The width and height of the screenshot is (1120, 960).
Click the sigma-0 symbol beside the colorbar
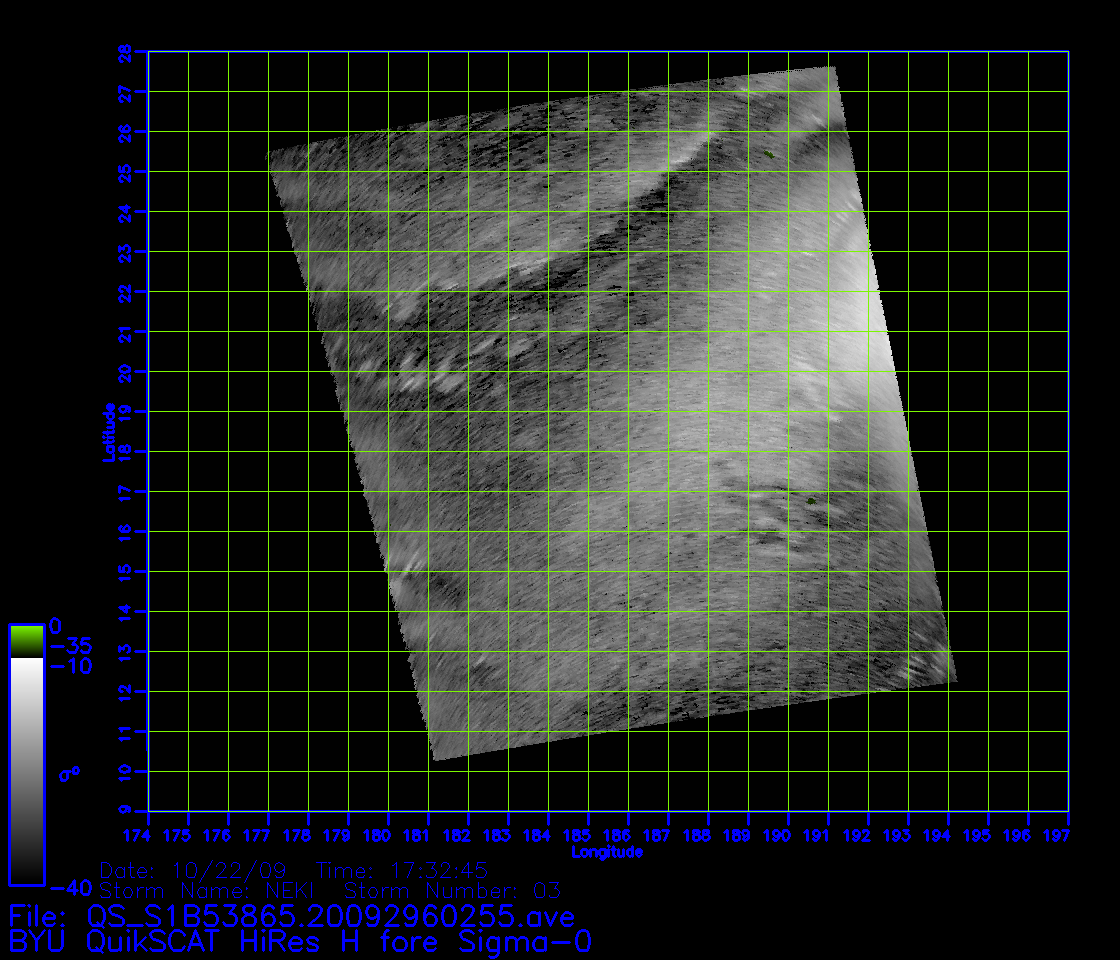point(68,773)
